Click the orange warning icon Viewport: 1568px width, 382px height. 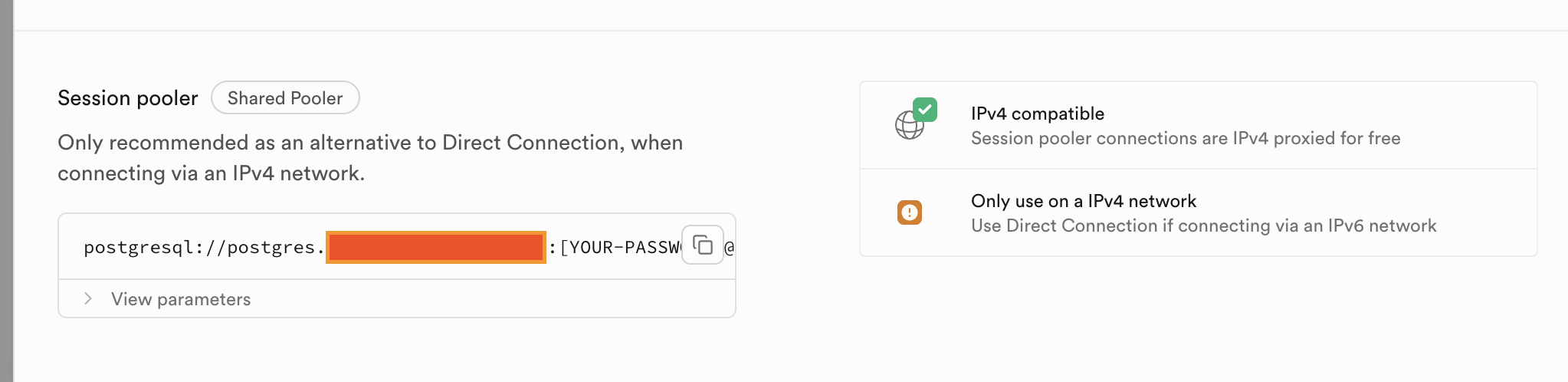pyautogui.click(x=910, y=212)
